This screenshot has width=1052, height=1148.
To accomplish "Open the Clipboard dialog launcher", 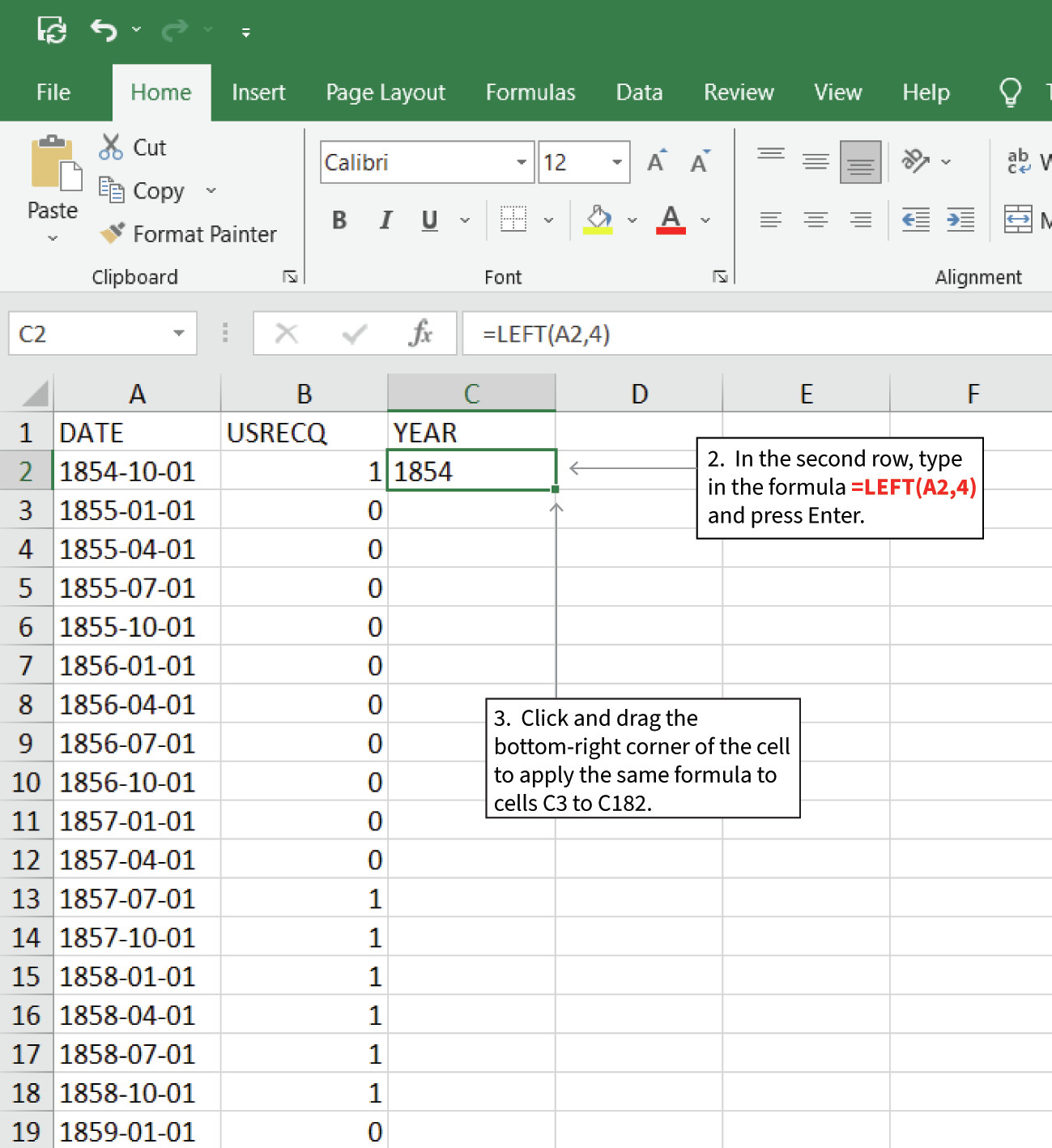I will 290,277.
